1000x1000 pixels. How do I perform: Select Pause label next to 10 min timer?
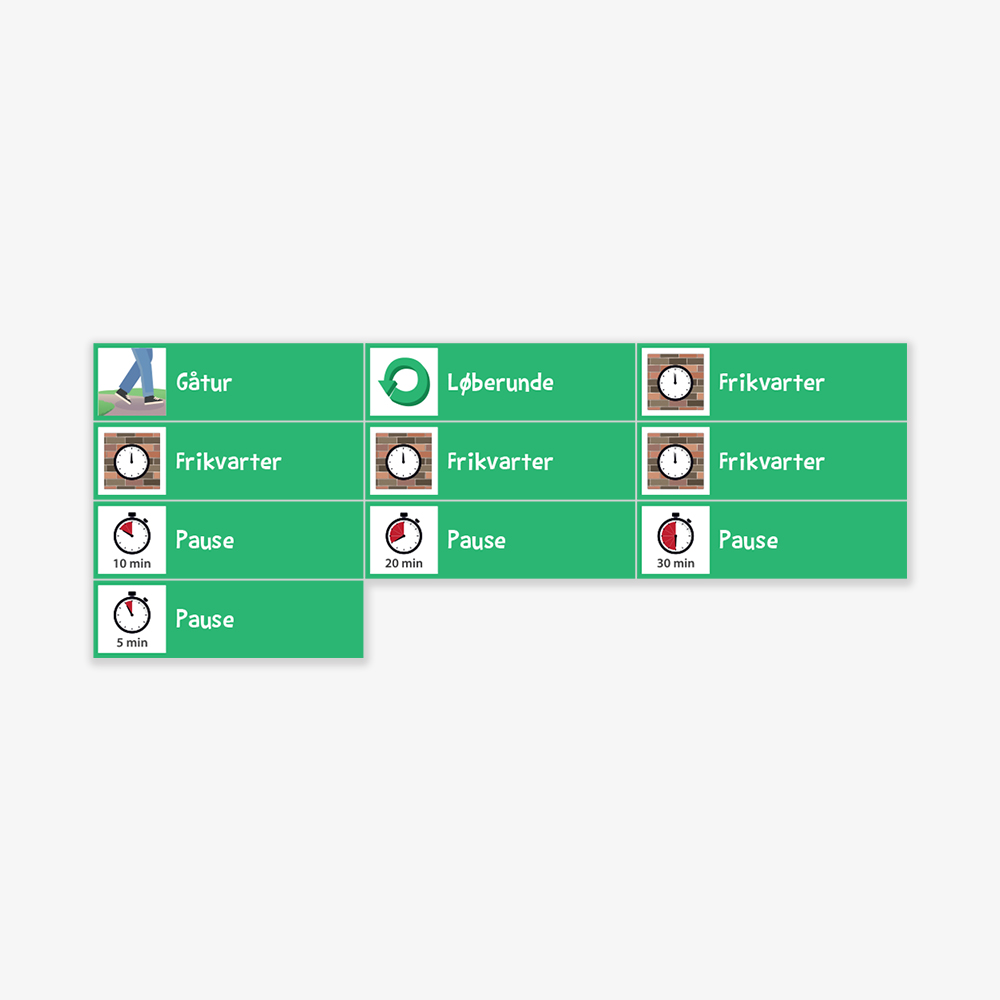point(205,540)
